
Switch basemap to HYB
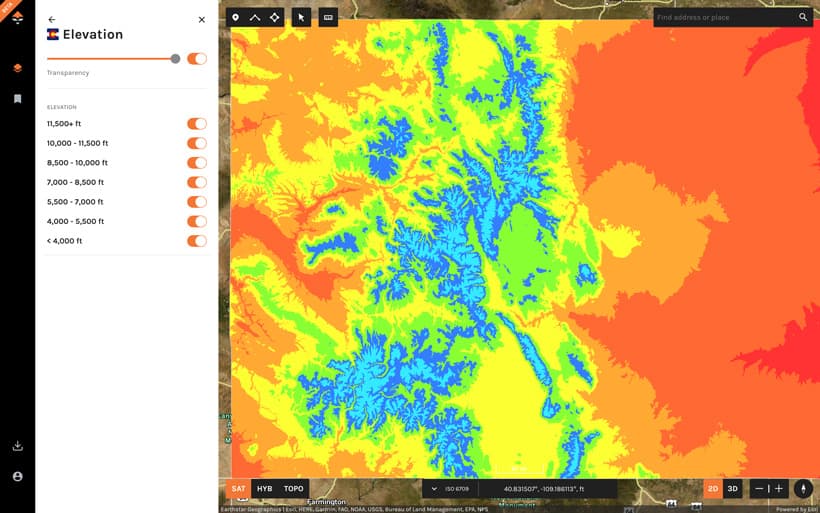[265, 488]
